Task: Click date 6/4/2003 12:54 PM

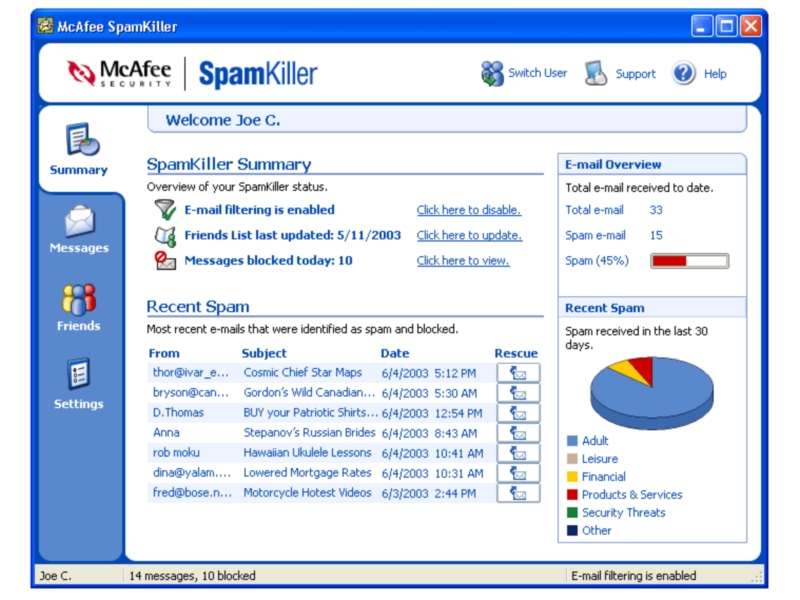Action: tap(432, 413)
